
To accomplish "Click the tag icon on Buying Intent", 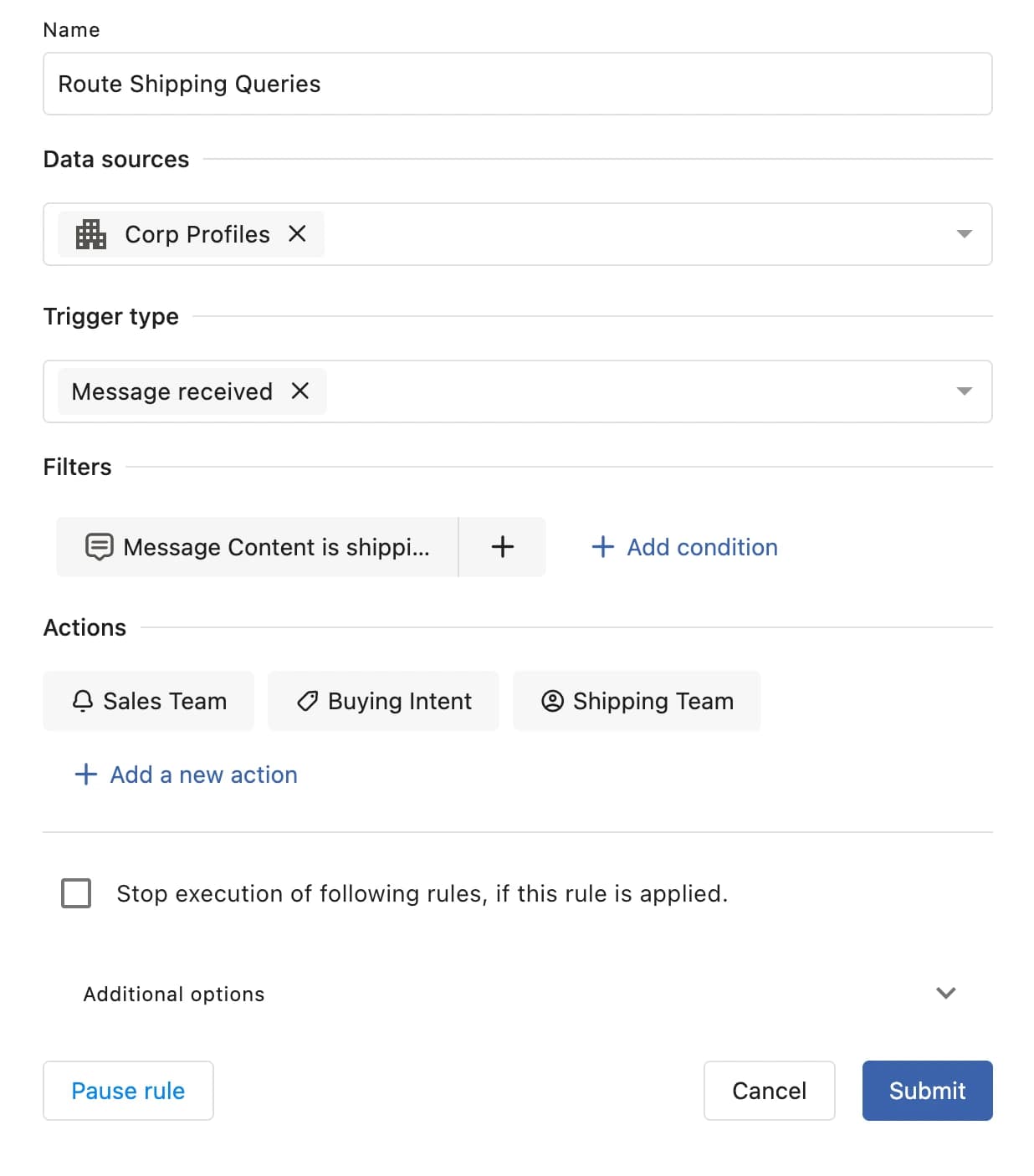I will pyautogui.click(x=307, y=701).
